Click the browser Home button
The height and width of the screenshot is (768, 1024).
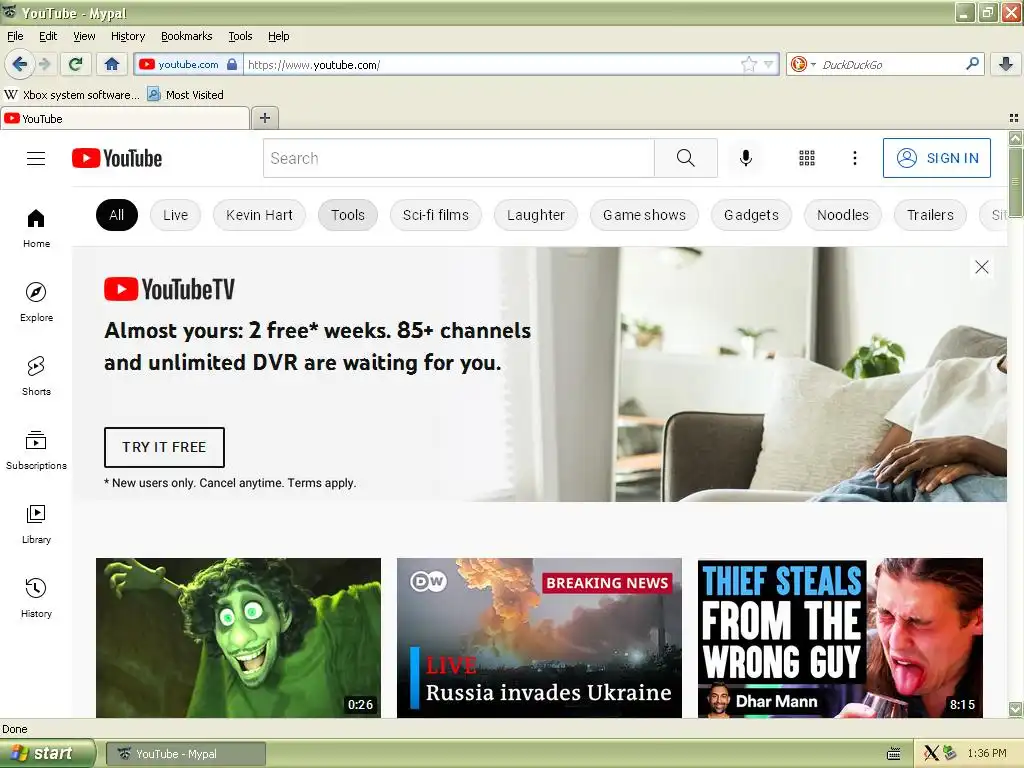click(112, 64)
